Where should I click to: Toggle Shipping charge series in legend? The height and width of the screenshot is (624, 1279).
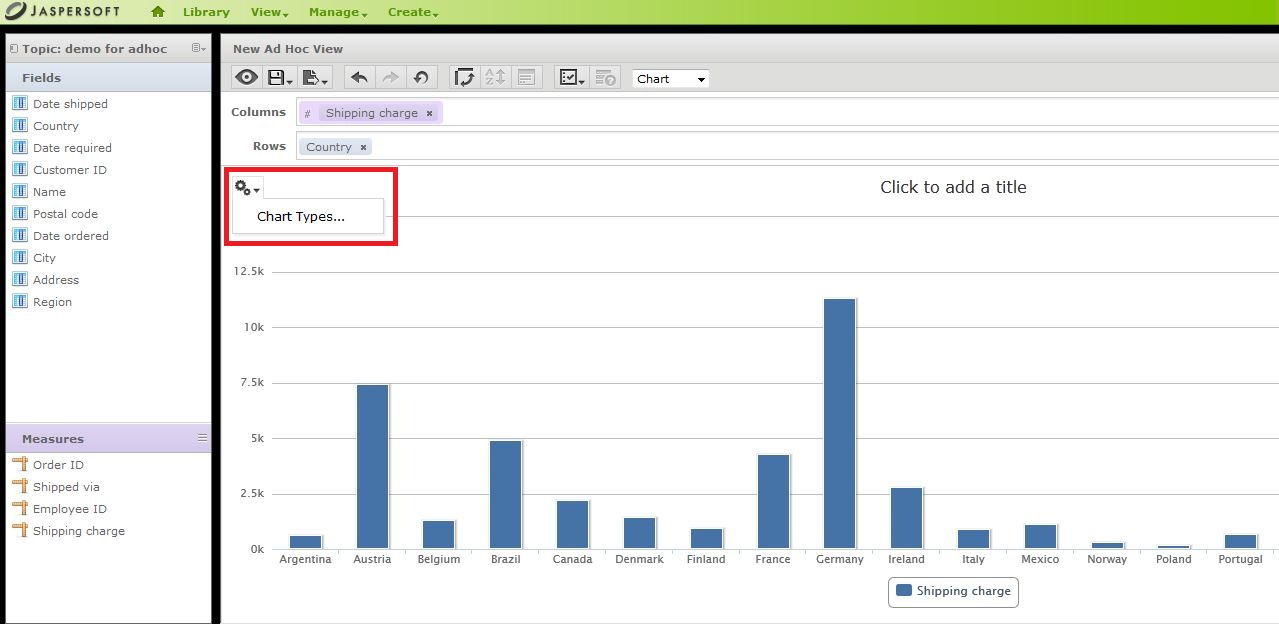(953, 591)
